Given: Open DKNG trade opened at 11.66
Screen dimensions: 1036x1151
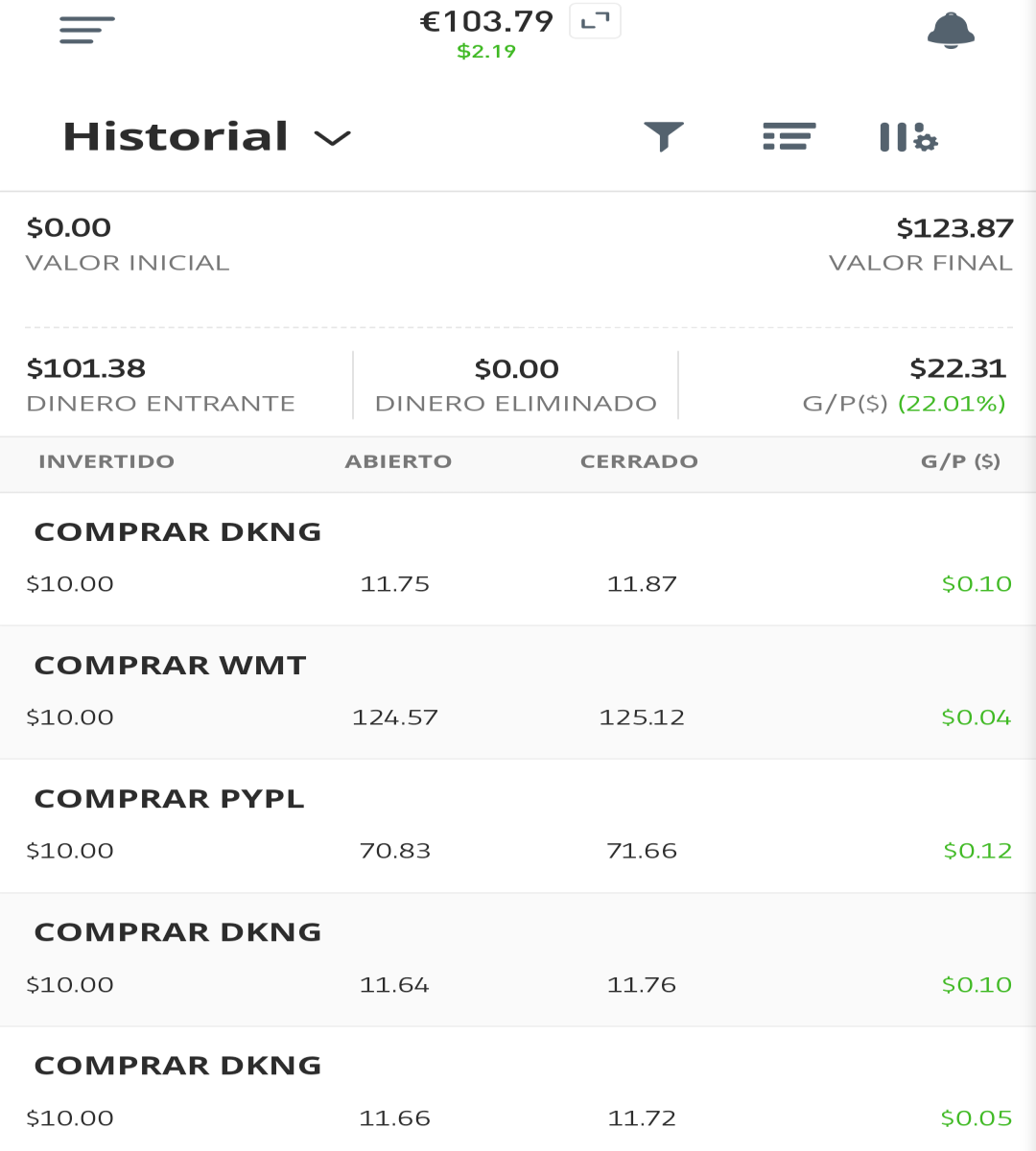Looking at the screenshot, I should point(518,1090).
